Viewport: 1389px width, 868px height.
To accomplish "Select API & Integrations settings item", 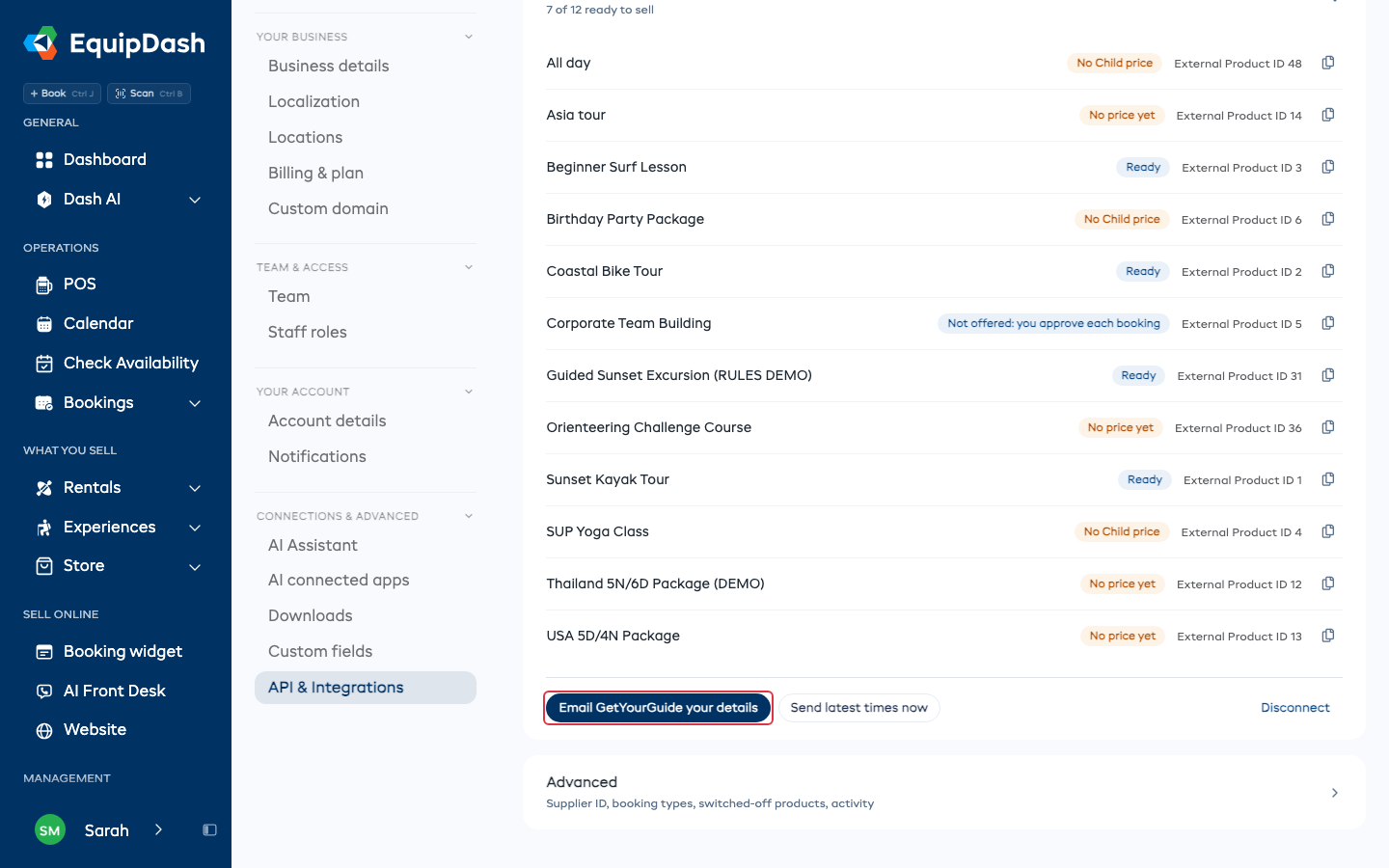I will (366, 688).
